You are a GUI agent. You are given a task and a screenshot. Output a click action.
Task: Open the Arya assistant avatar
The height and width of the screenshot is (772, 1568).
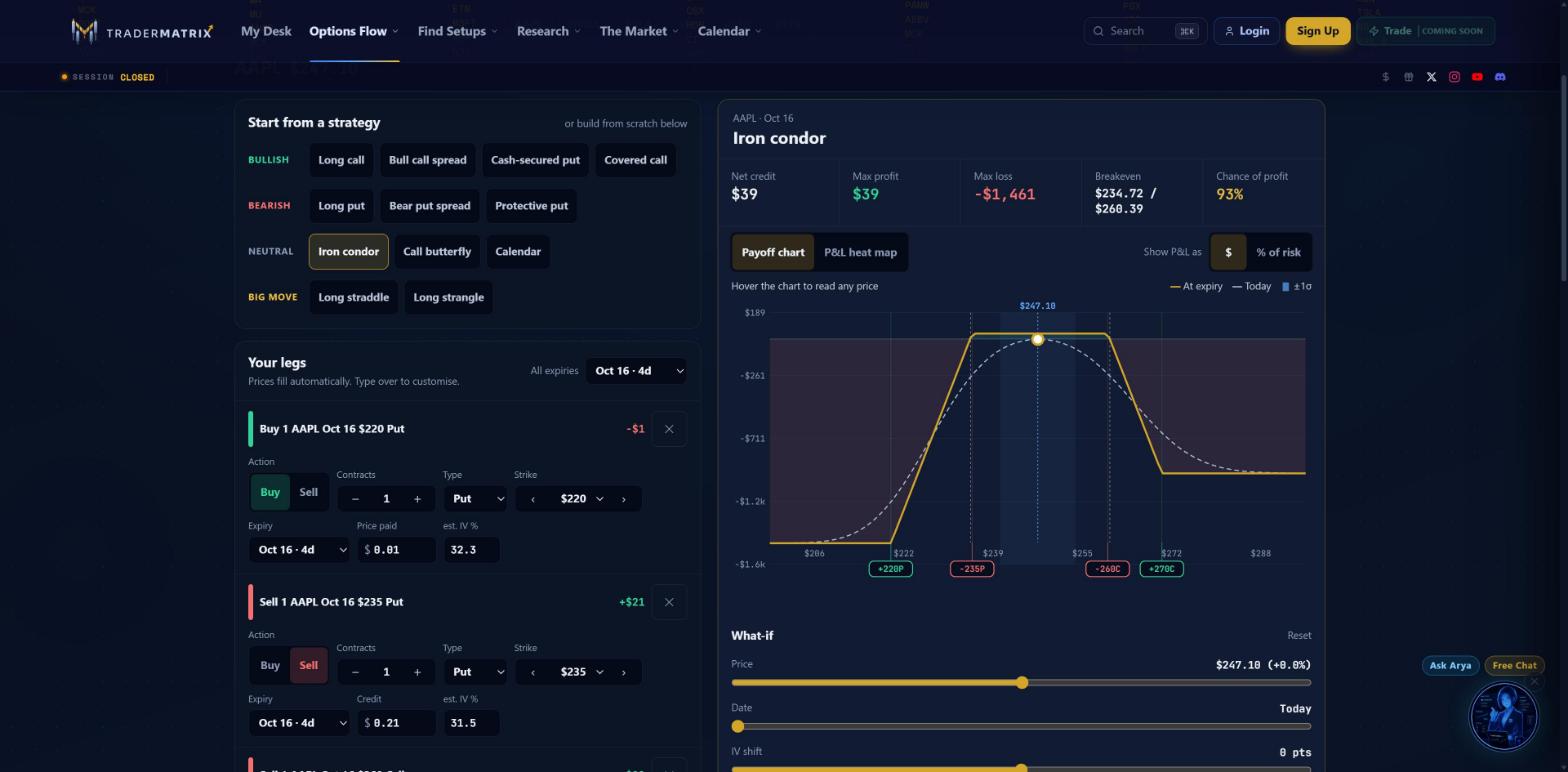[x=1503, y=716]
